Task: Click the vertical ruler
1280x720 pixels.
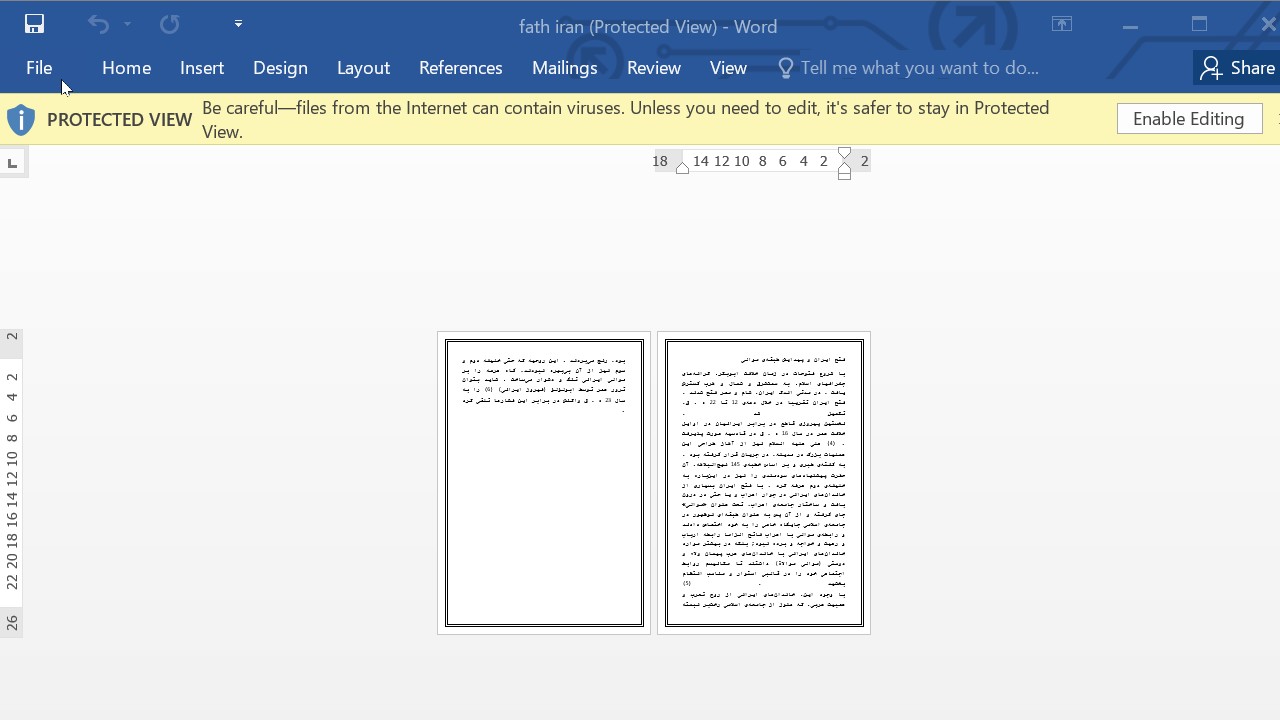Action: [x=12, y=483]
